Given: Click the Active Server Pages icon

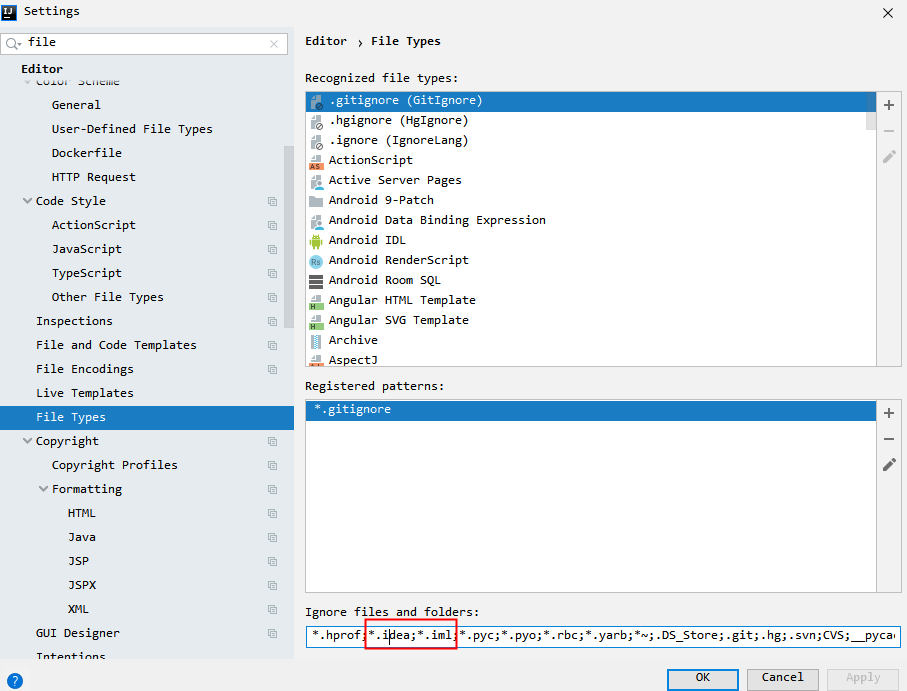Looking at the screenshot, I should (316, 182).
